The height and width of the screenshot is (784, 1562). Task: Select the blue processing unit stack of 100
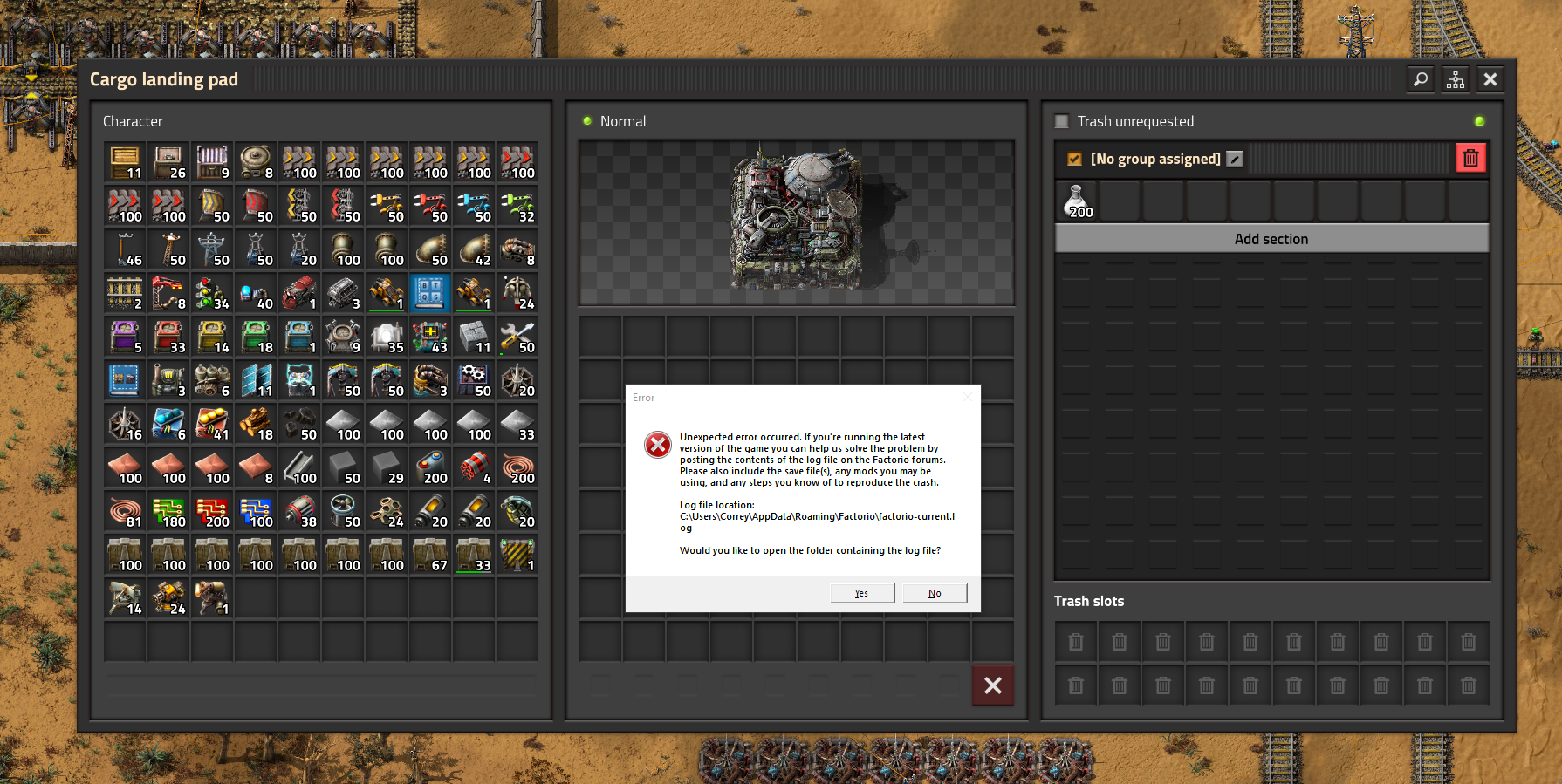tap(256, 511)
